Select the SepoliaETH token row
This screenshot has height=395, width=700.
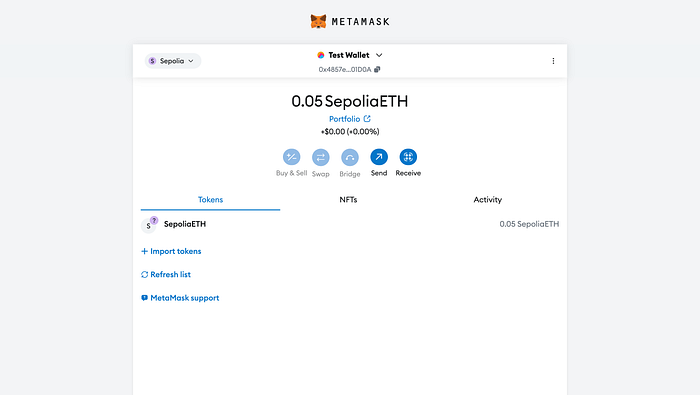pyautogui.click(x=350, y=225)
